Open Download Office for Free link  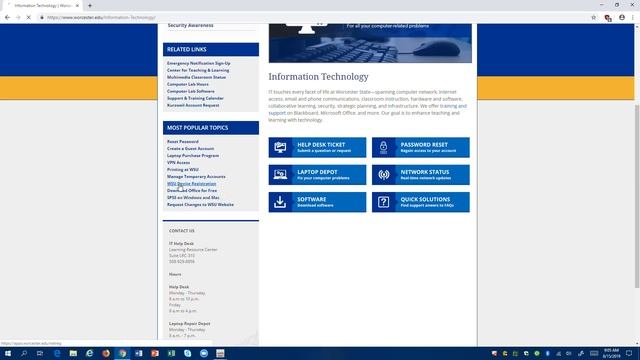point(192,191)
